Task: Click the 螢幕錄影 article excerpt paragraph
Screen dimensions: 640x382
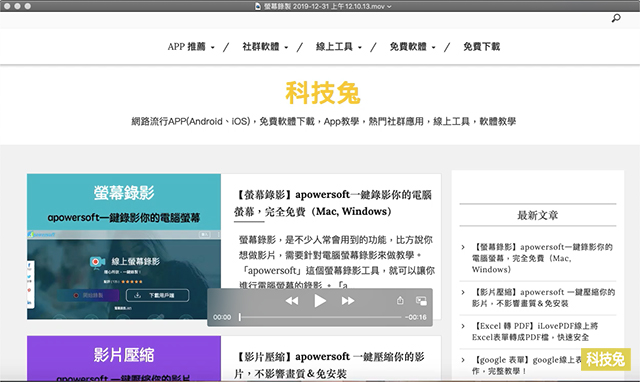Action: [x=337, y=262]
